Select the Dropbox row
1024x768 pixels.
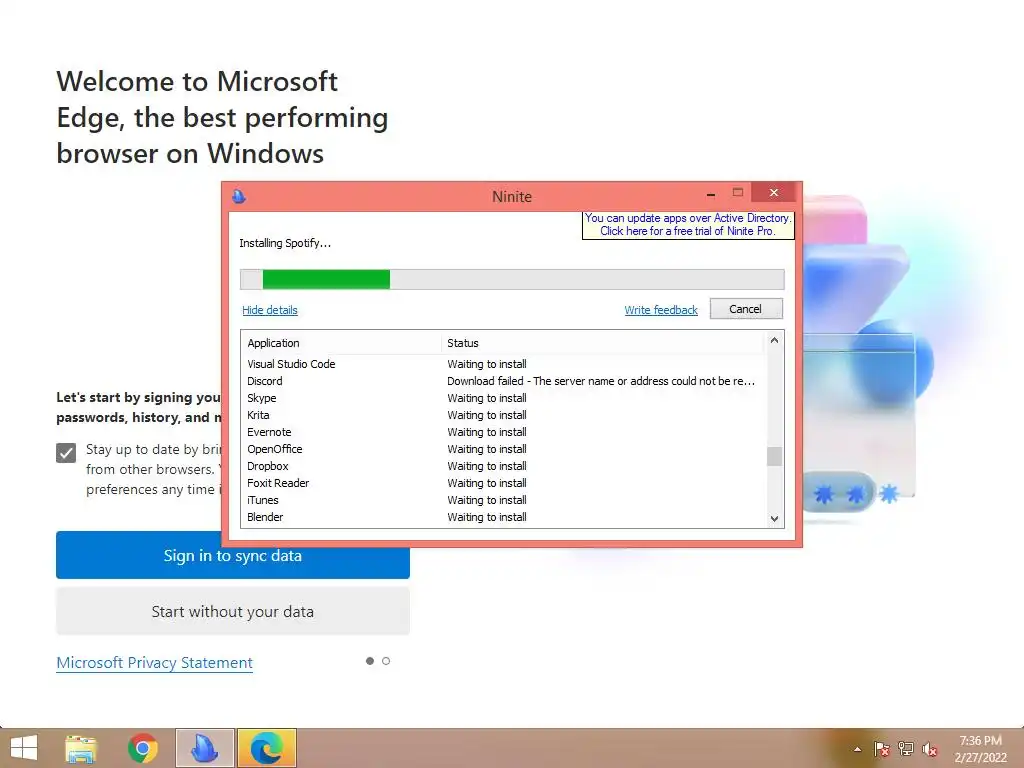click(x=503, y=466)
